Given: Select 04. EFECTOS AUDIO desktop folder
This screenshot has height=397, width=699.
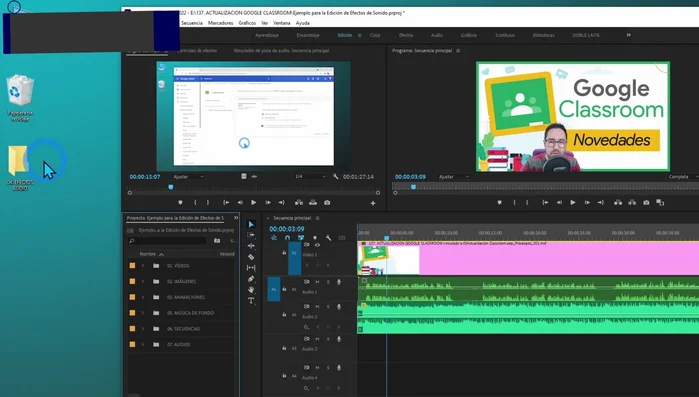Looking at the screenshot, I should click(20, 167).
